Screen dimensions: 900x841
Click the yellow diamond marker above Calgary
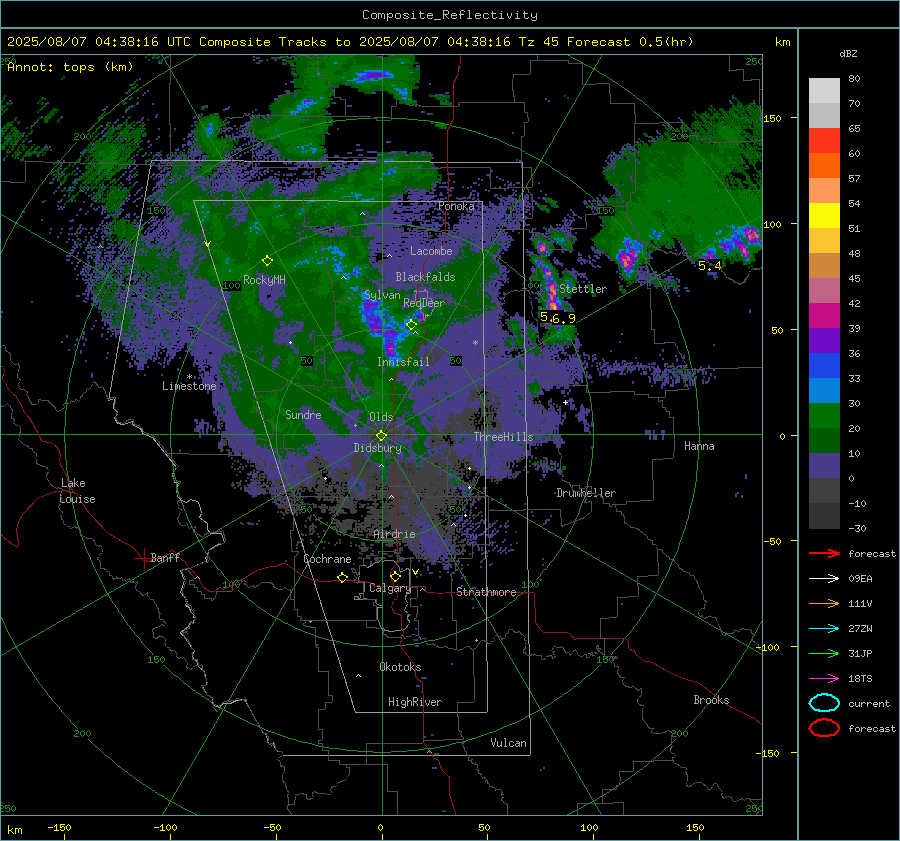[x=395, y=576]
